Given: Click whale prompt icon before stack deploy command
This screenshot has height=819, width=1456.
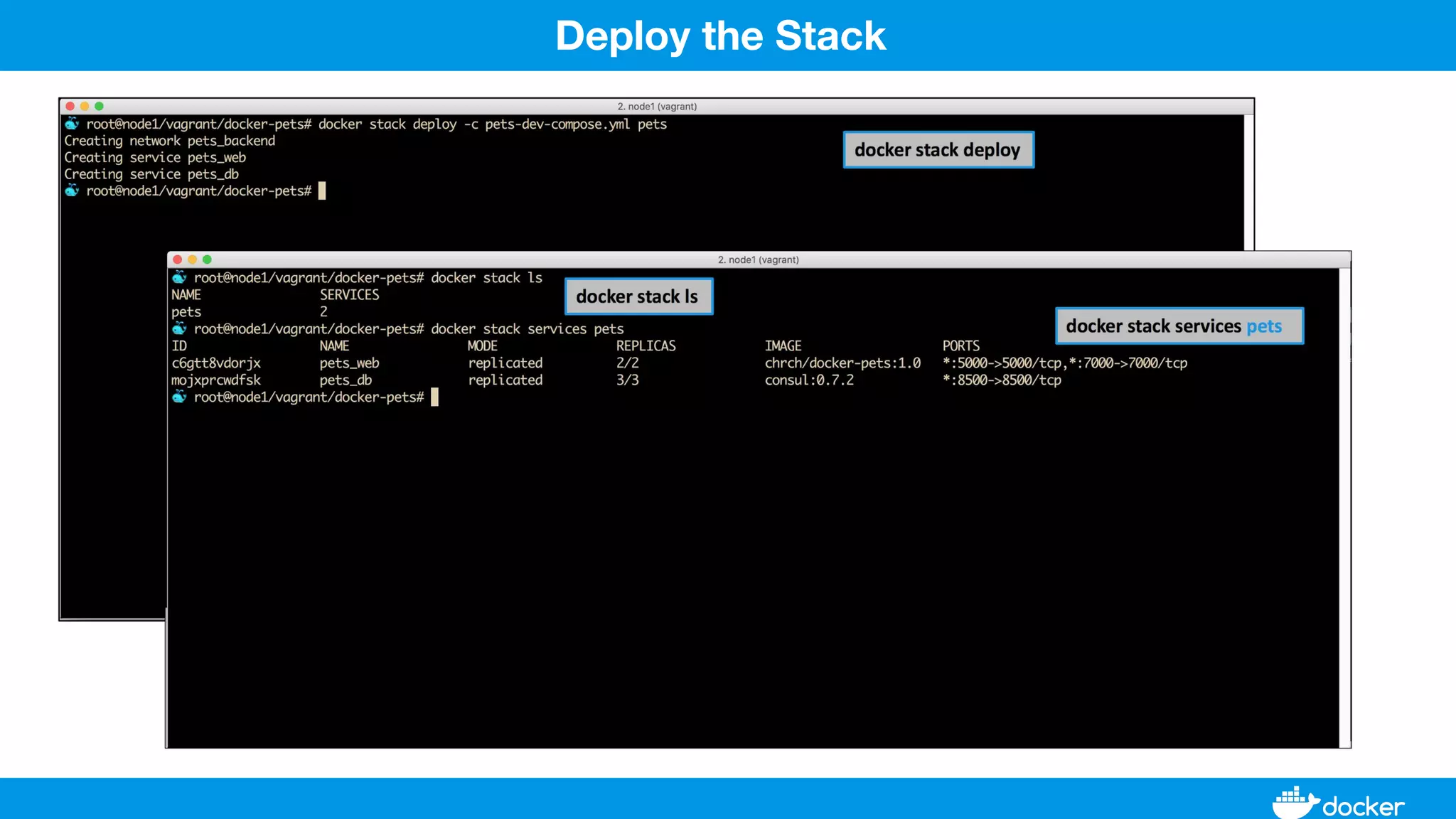Looking at the screenshot, I should 72,124.
